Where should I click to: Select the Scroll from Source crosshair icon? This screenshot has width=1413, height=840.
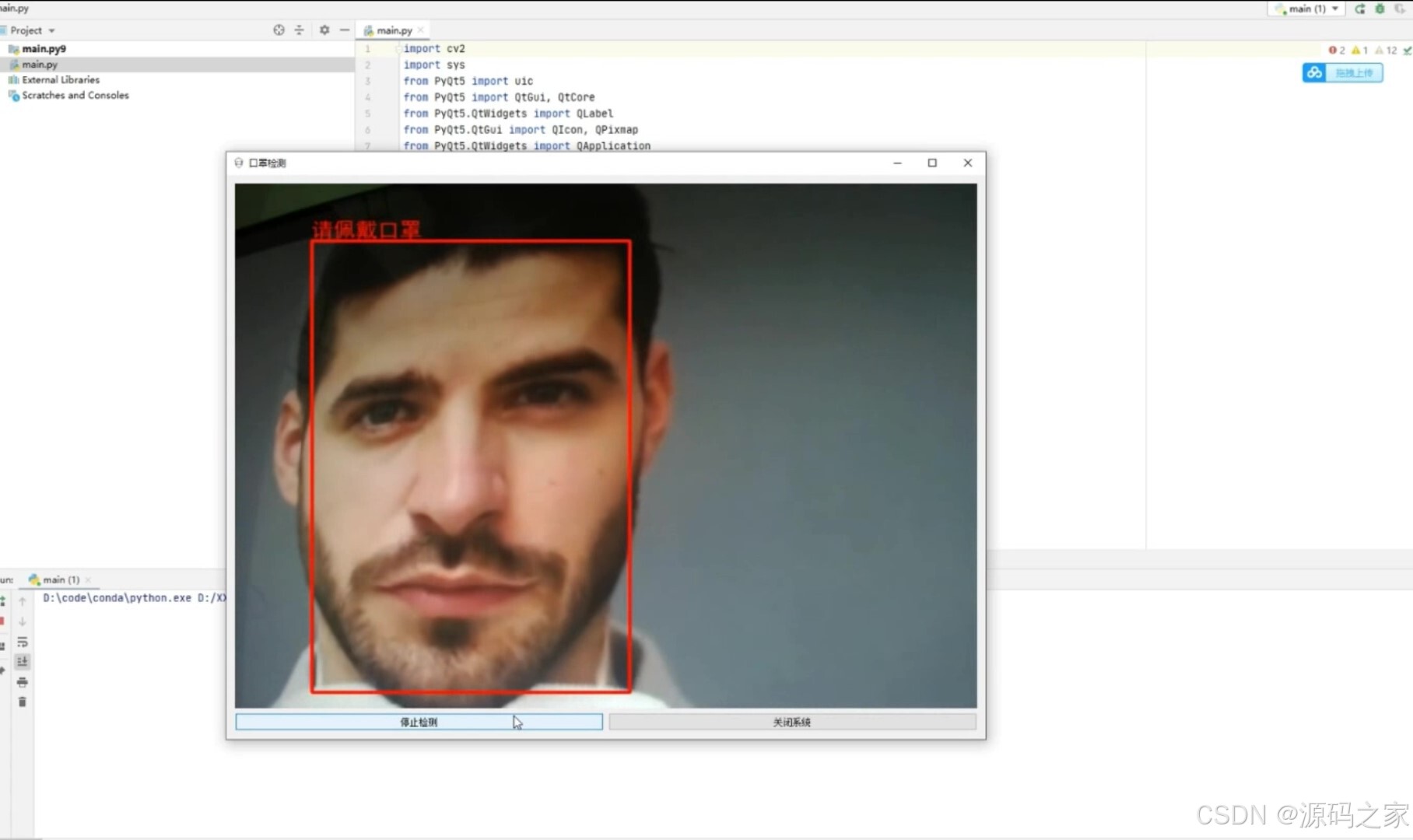[279, 30]
